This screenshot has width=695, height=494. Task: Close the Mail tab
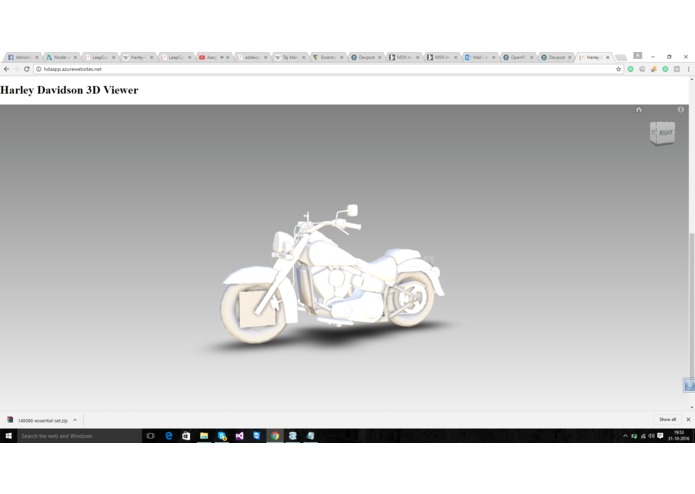click(493, 58)
